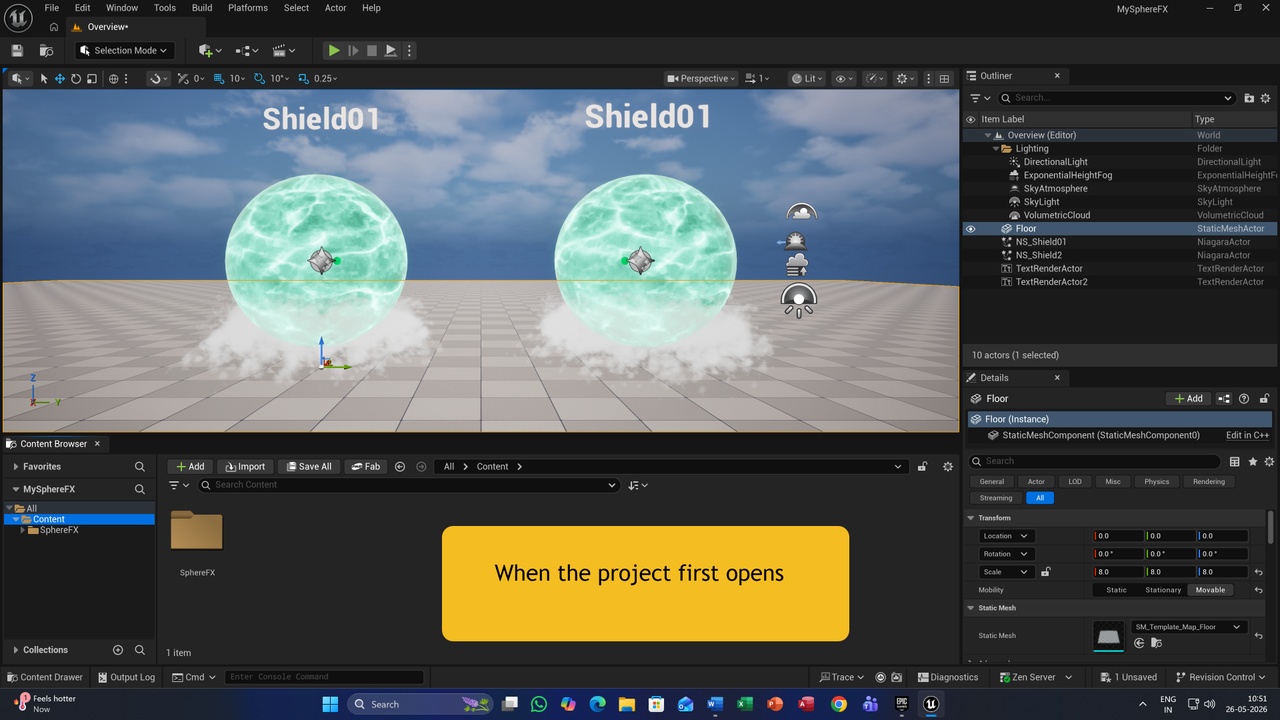
Task: Open the Perspective view dropdown
Action: pyautogui.click(x=701, y=78)
